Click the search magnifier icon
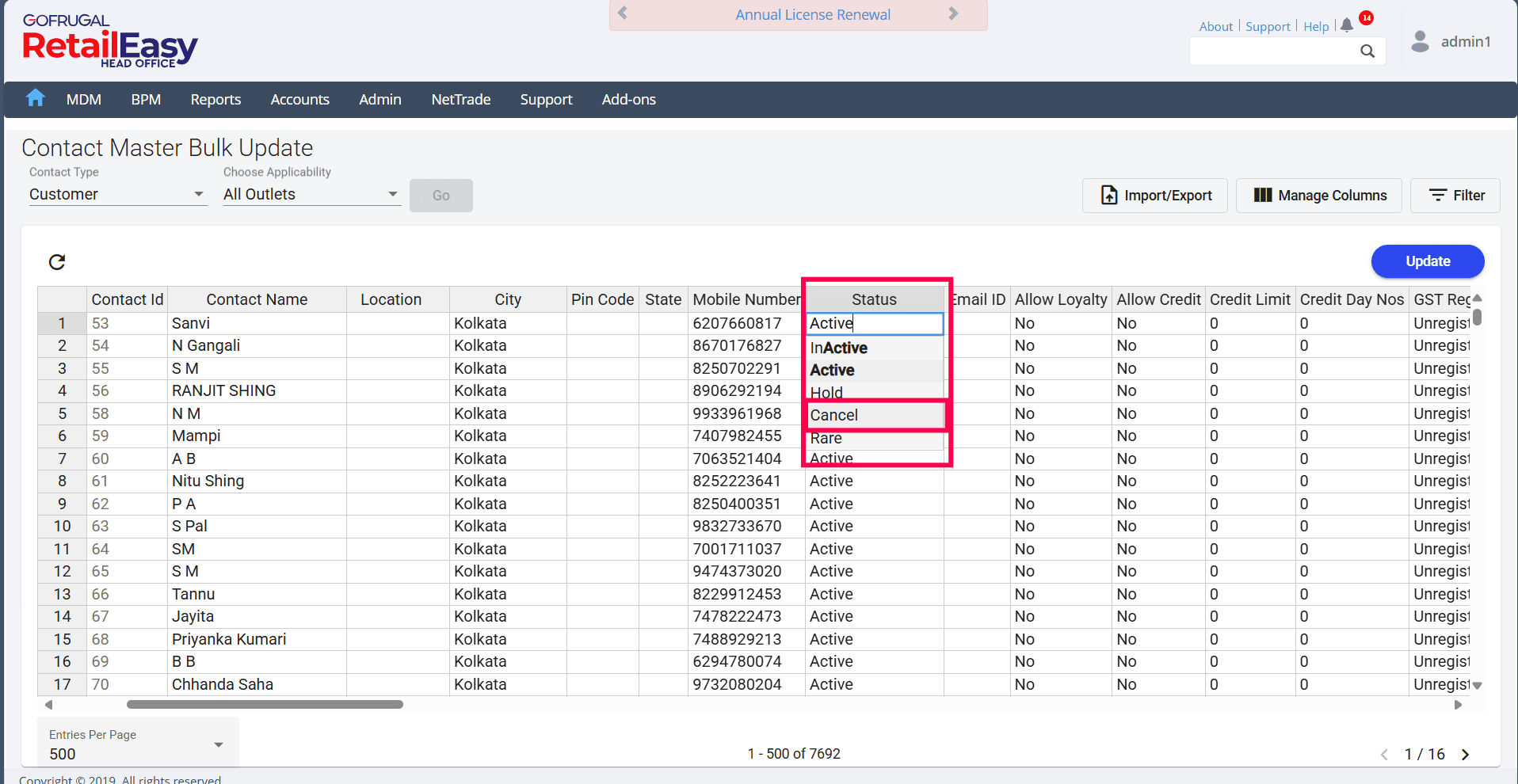 click(1367, 51)
